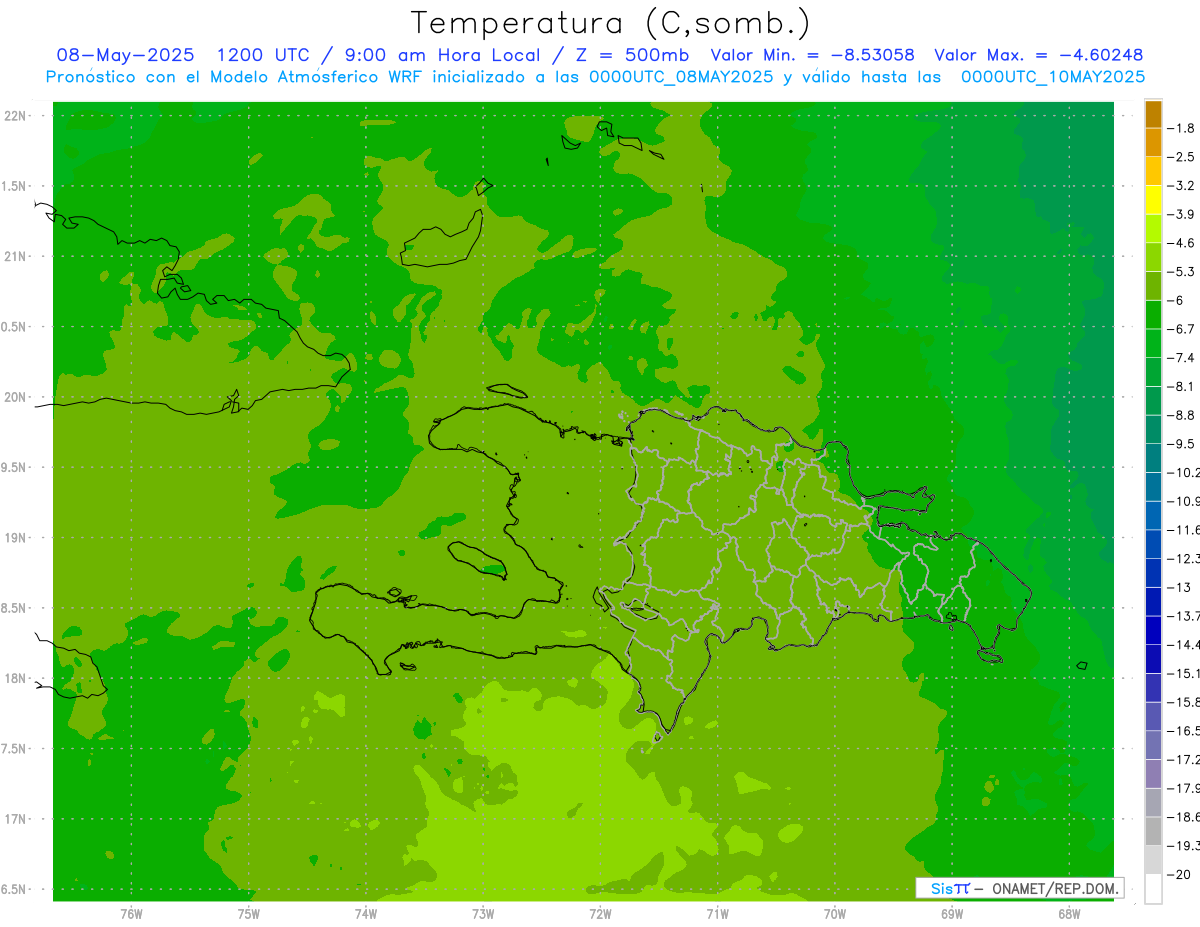
Task: Select the valid-until time '0000UTC_10MAY2025'
Action: pyautogui.click(x=1053, y=76)
